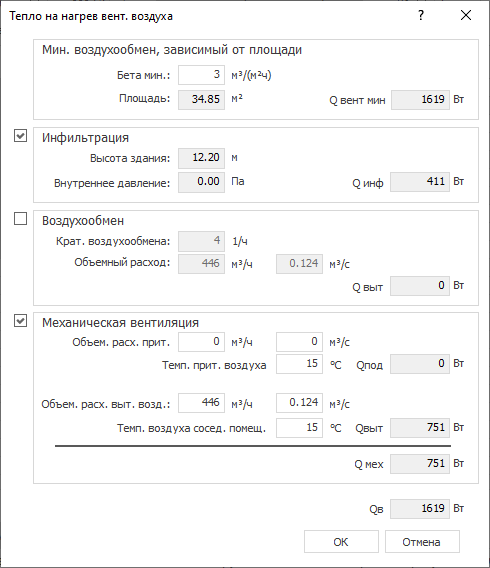Click the Q мех result field

420,464
